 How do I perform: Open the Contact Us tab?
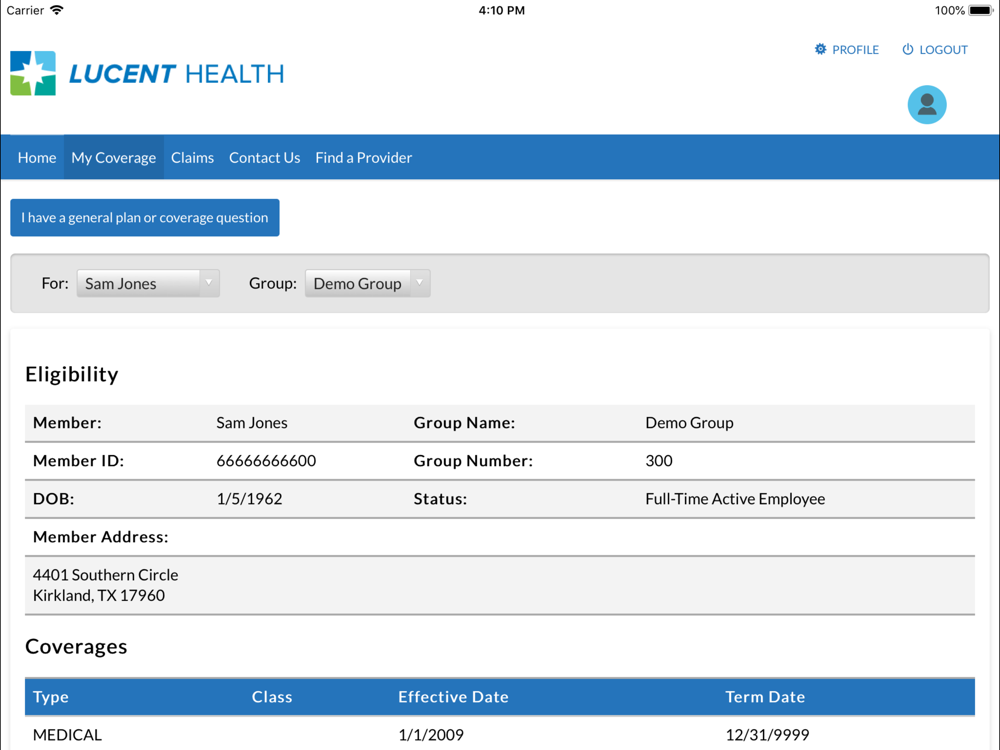[x=265, y=158]
